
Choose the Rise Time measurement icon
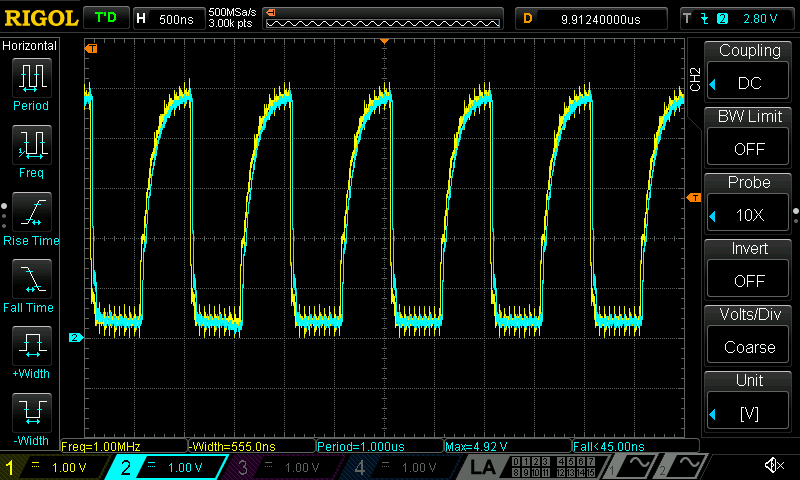click(x=32, y=212)
